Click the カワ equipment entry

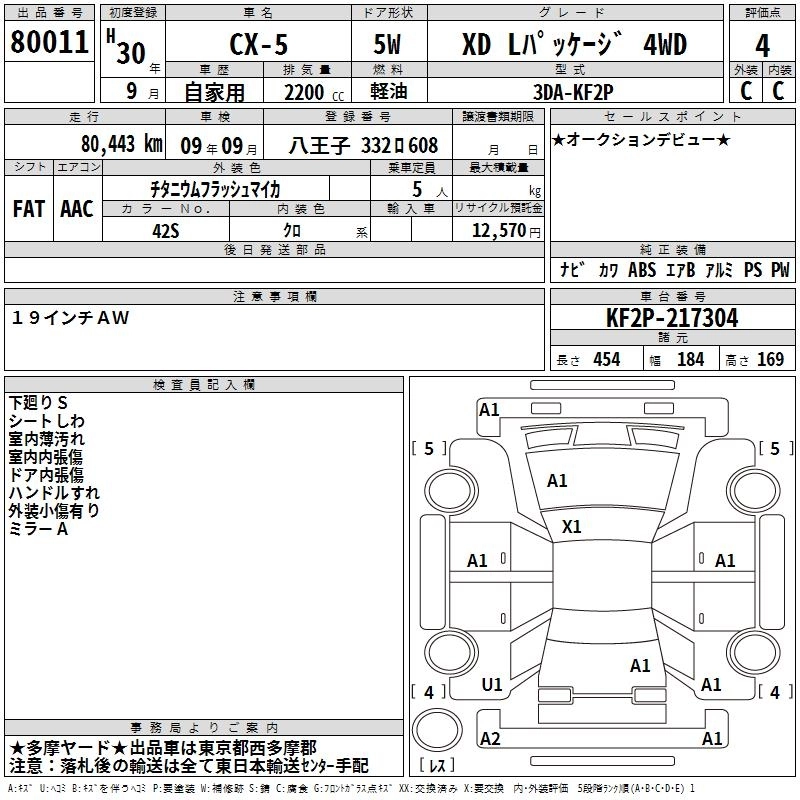coord(609,270)
